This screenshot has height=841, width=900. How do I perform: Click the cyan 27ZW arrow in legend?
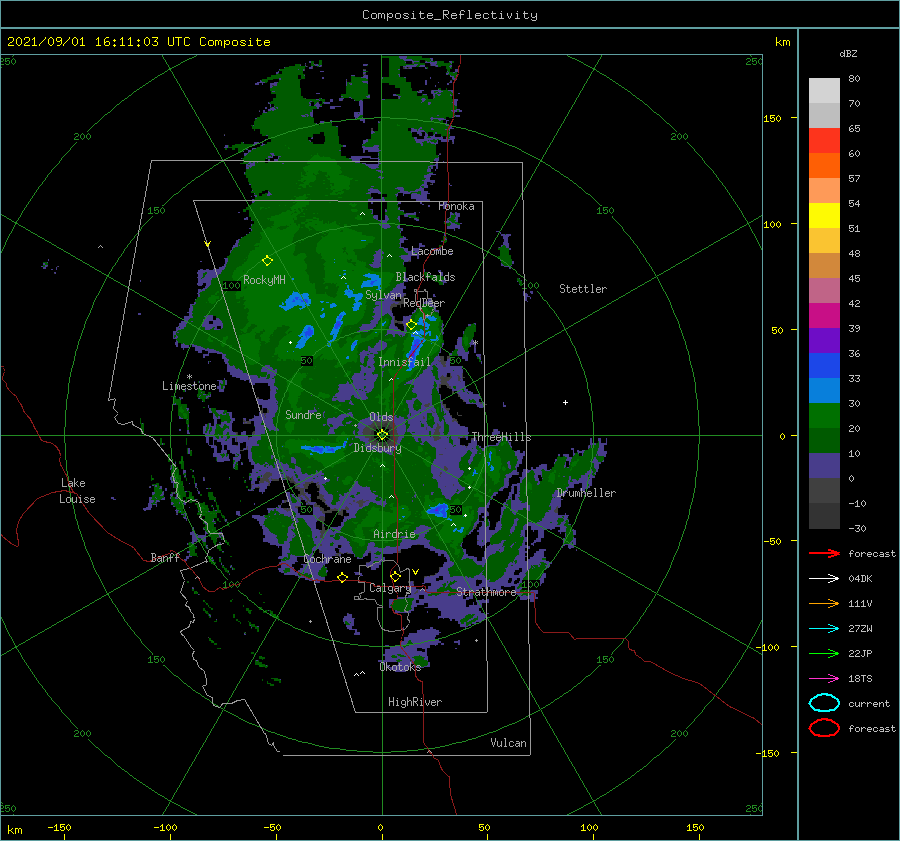click(824, 629)
